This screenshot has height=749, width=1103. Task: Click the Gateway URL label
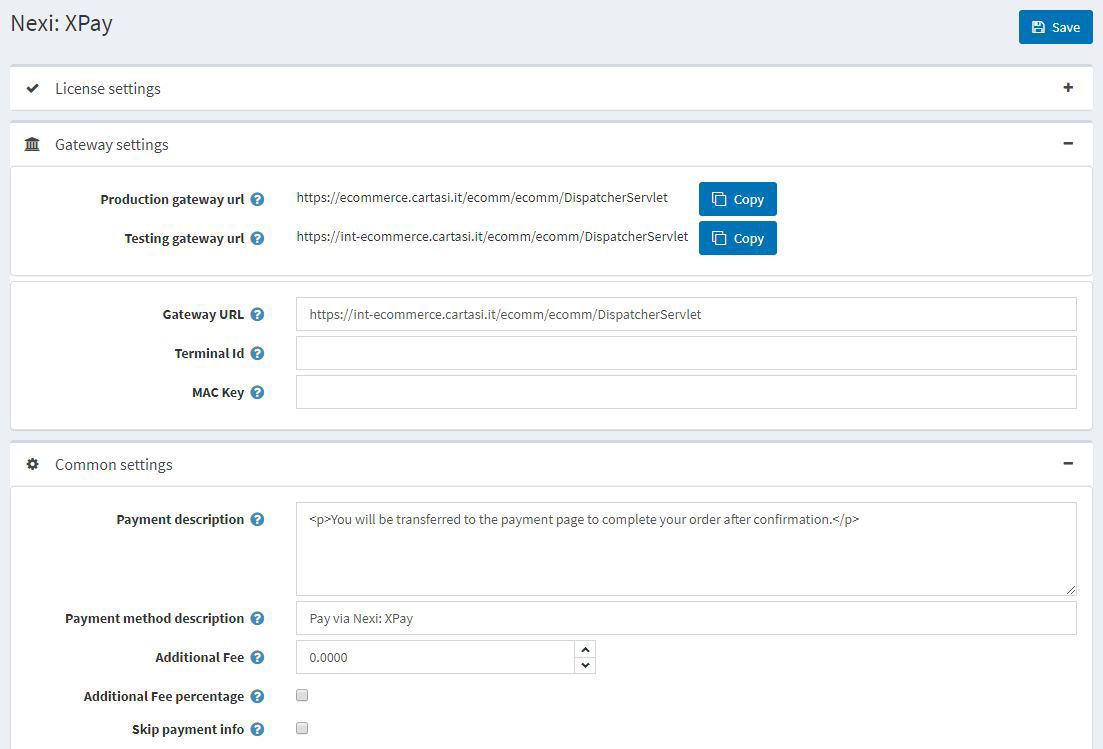(x=203, y=314)
